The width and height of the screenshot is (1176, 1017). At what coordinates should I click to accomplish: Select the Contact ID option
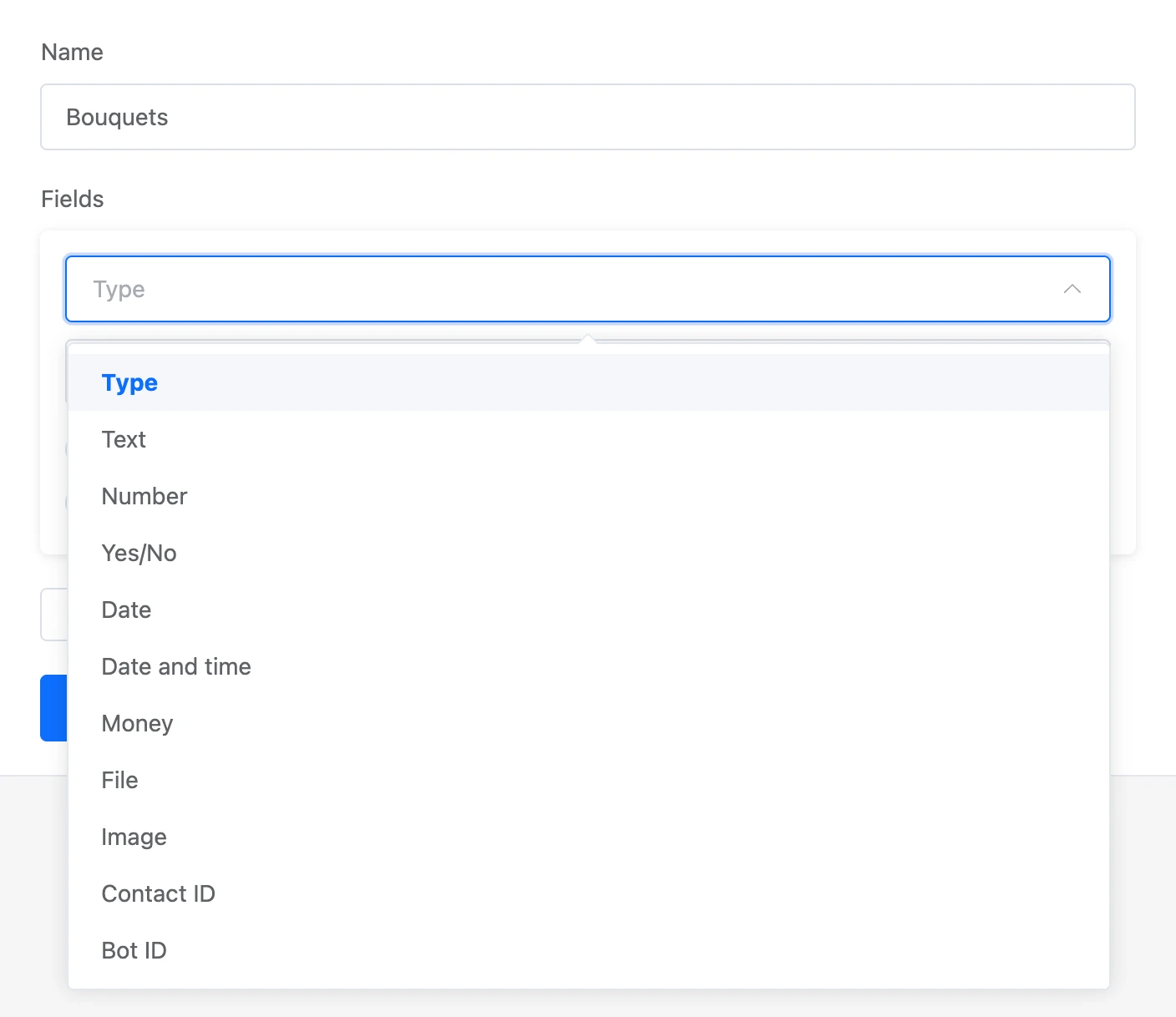(589, 893)
